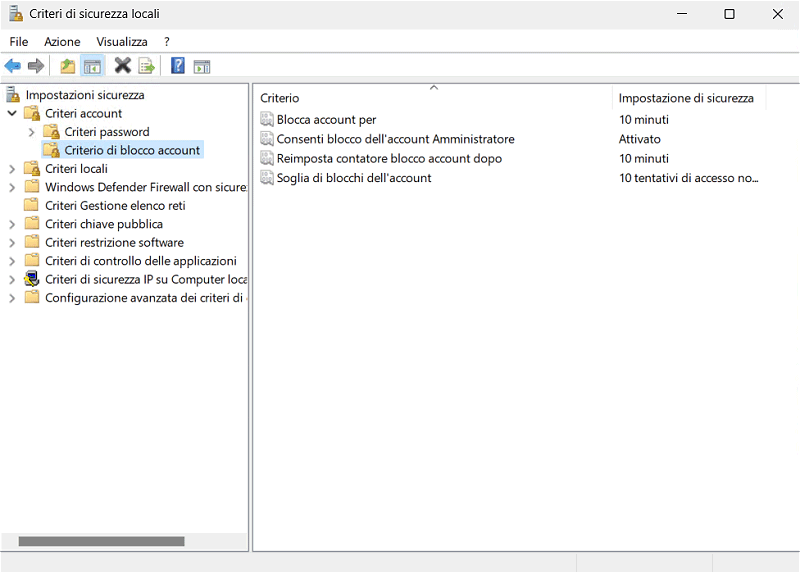This screenshot has width=800, height=573.
Task: Expand the Windows Defender Firewall node
Action: coord(12,187)
